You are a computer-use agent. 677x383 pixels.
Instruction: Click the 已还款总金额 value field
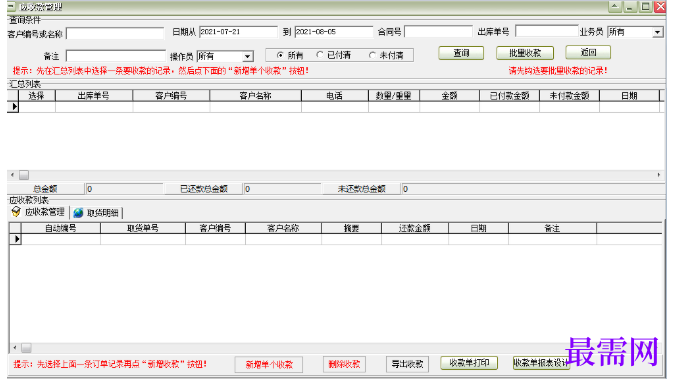tap(282, 189)
